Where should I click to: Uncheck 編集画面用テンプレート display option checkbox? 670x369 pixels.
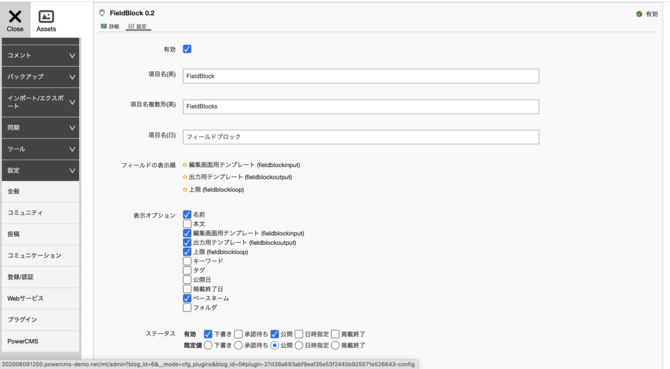[x=187, y=233]
